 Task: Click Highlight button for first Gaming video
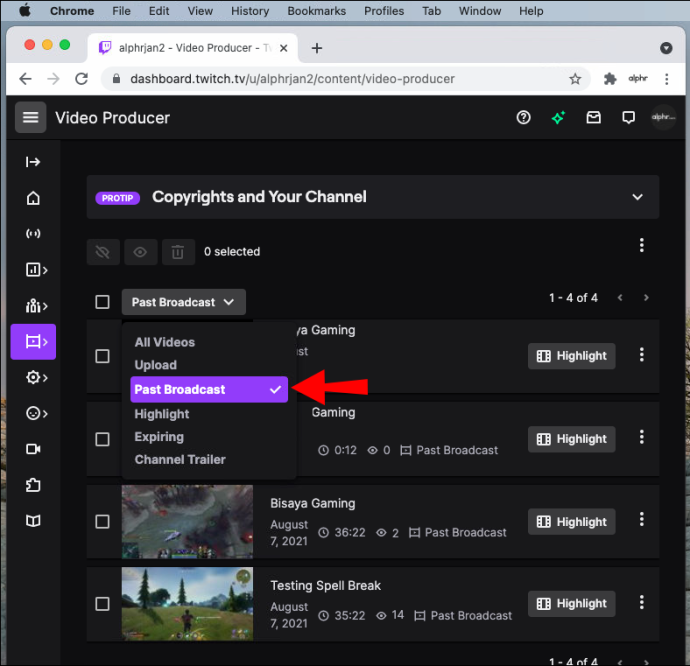(571, 356)
